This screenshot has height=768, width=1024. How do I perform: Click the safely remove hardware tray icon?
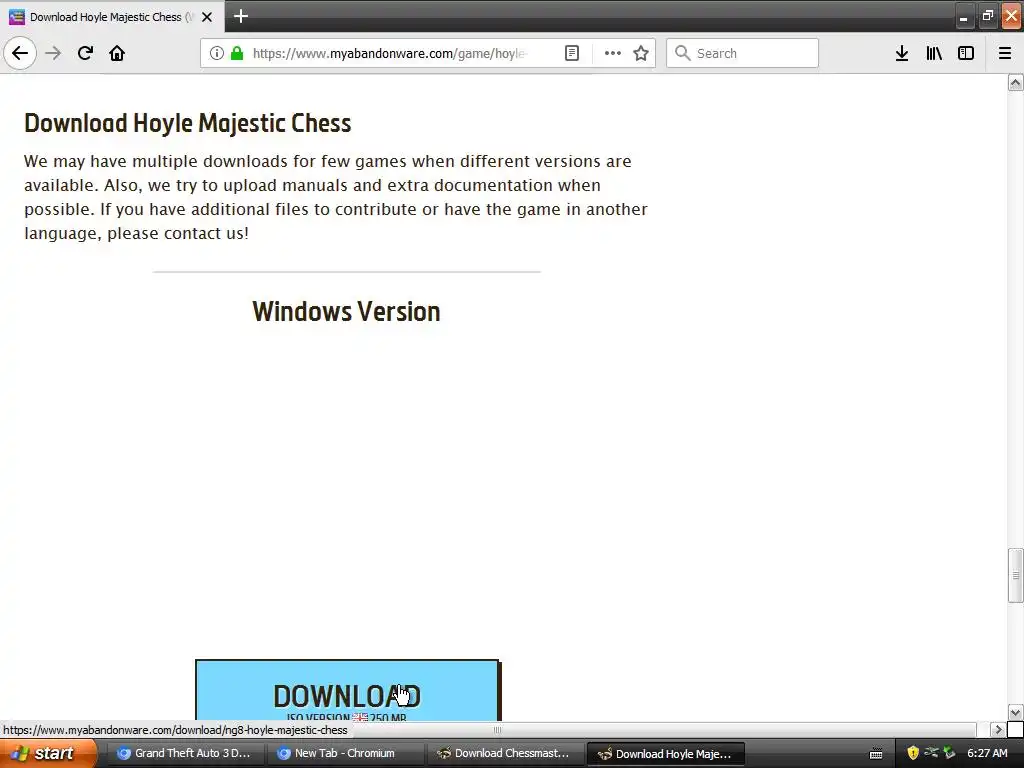tap(949, 753)
